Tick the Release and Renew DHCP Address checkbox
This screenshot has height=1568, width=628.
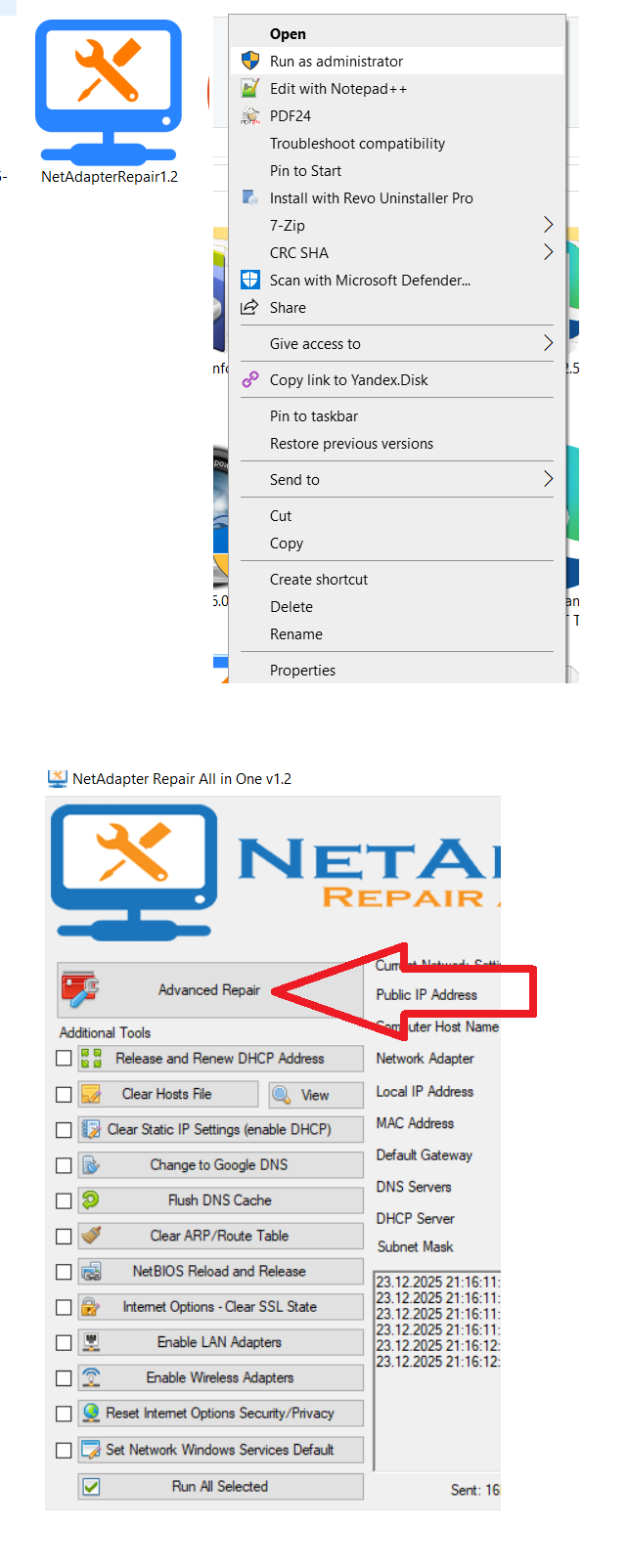point(64,1058)
